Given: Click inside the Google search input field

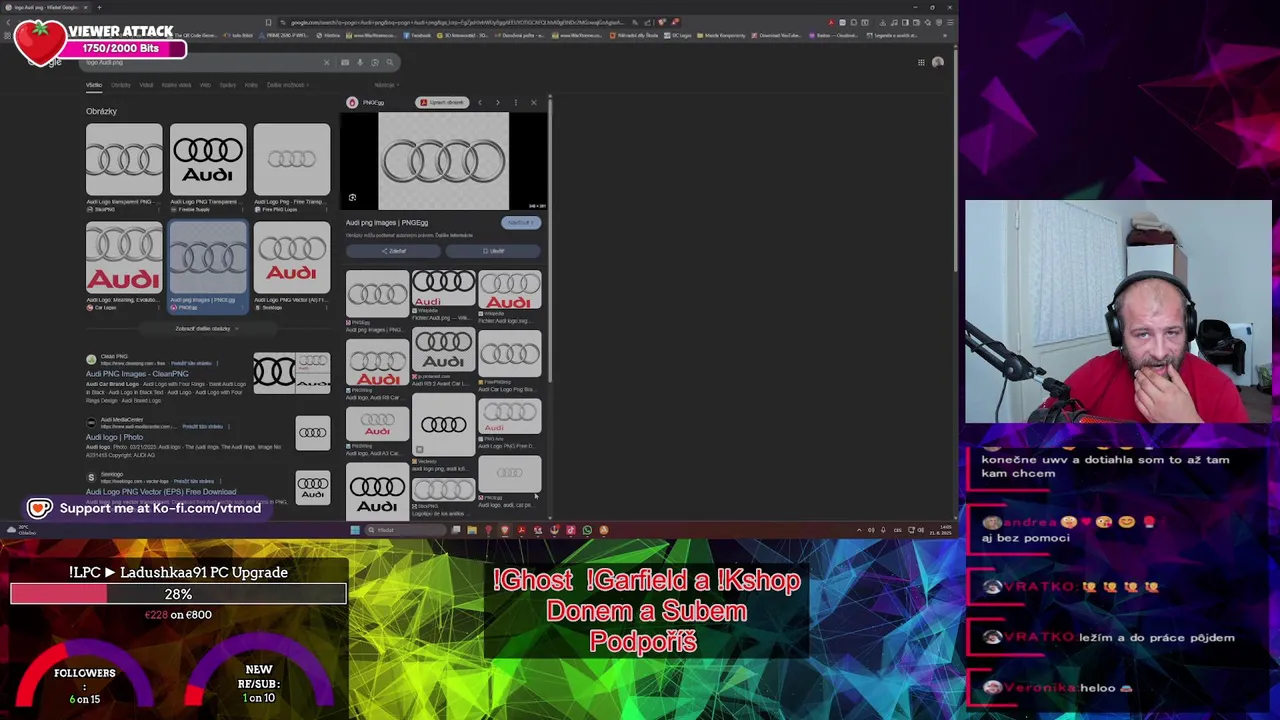Looking at the screenshot, I should [x=200, y=62].
